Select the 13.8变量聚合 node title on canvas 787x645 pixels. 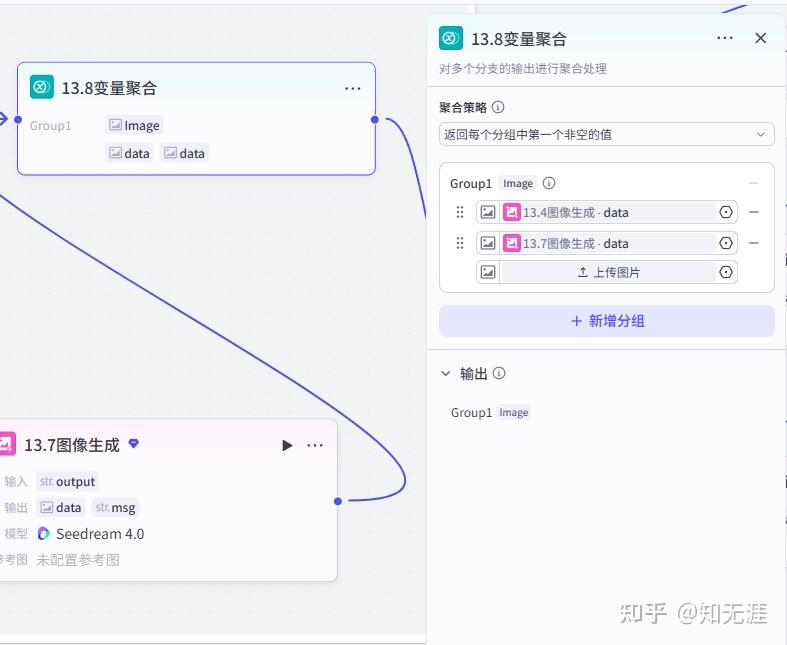coord(109,88)
